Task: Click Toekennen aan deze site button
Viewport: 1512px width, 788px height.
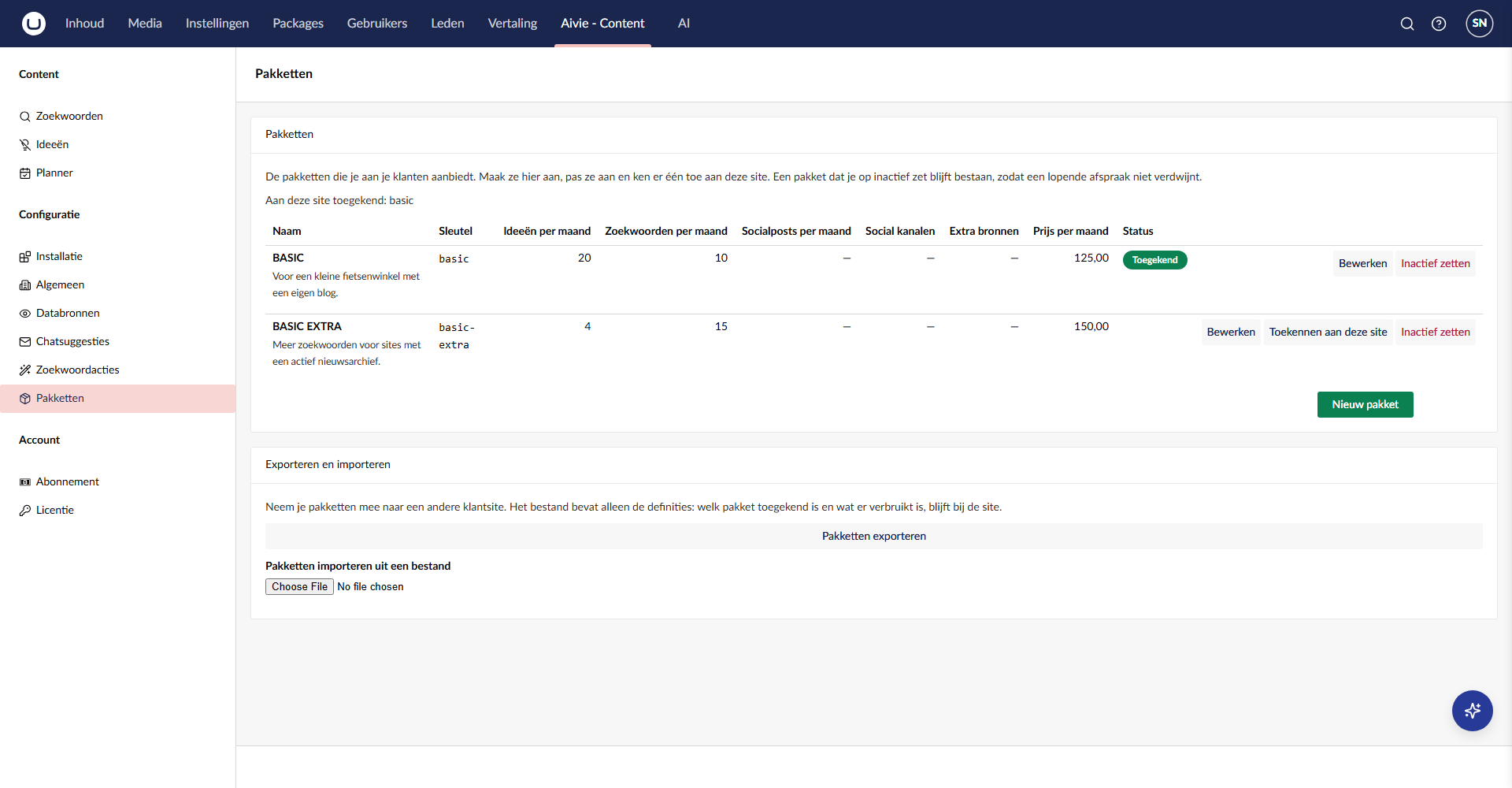Action: (1328, 333)
